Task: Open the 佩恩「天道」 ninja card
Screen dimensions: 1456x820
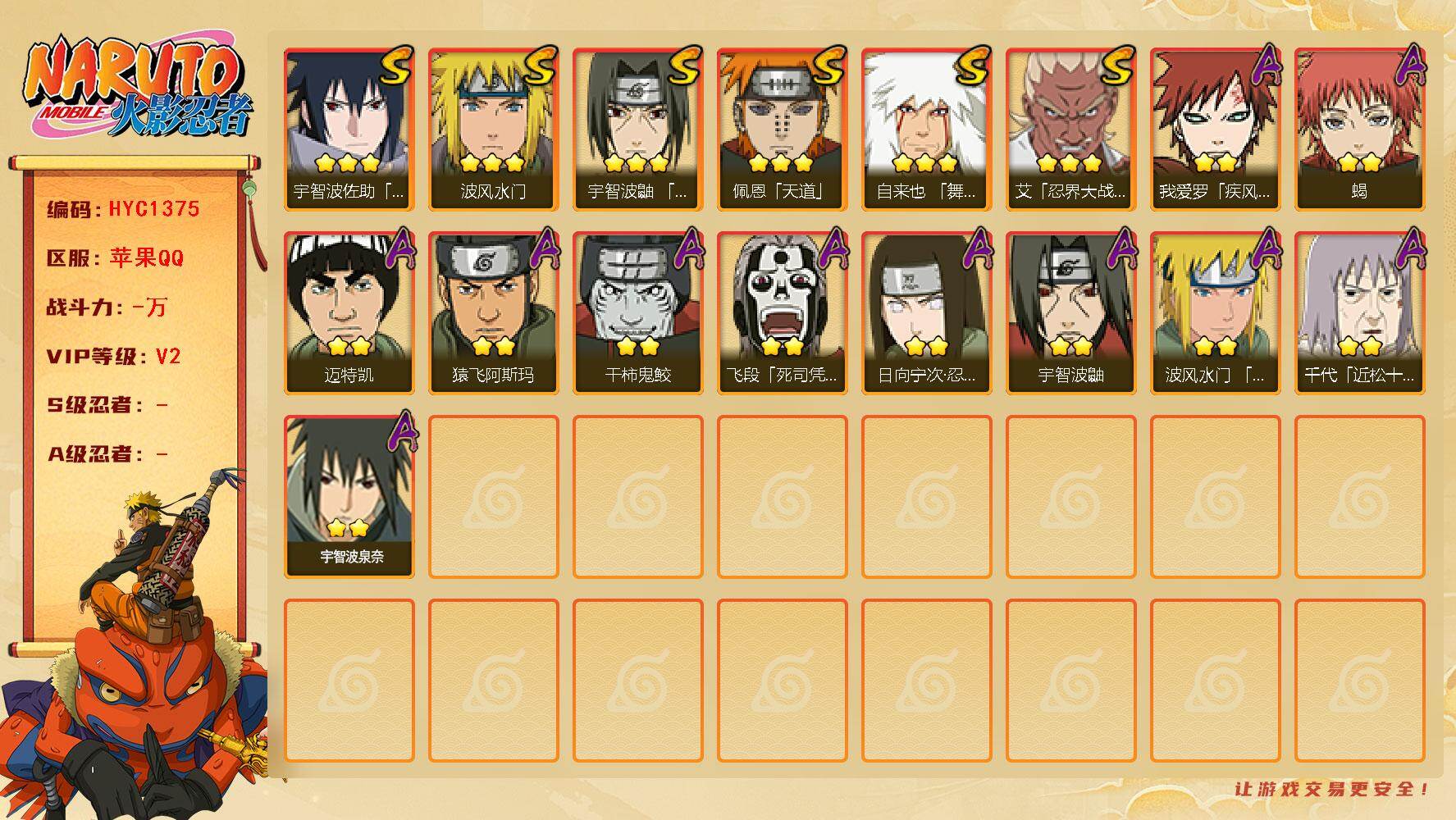Action: pyautogui.click(x=782, y=130)
